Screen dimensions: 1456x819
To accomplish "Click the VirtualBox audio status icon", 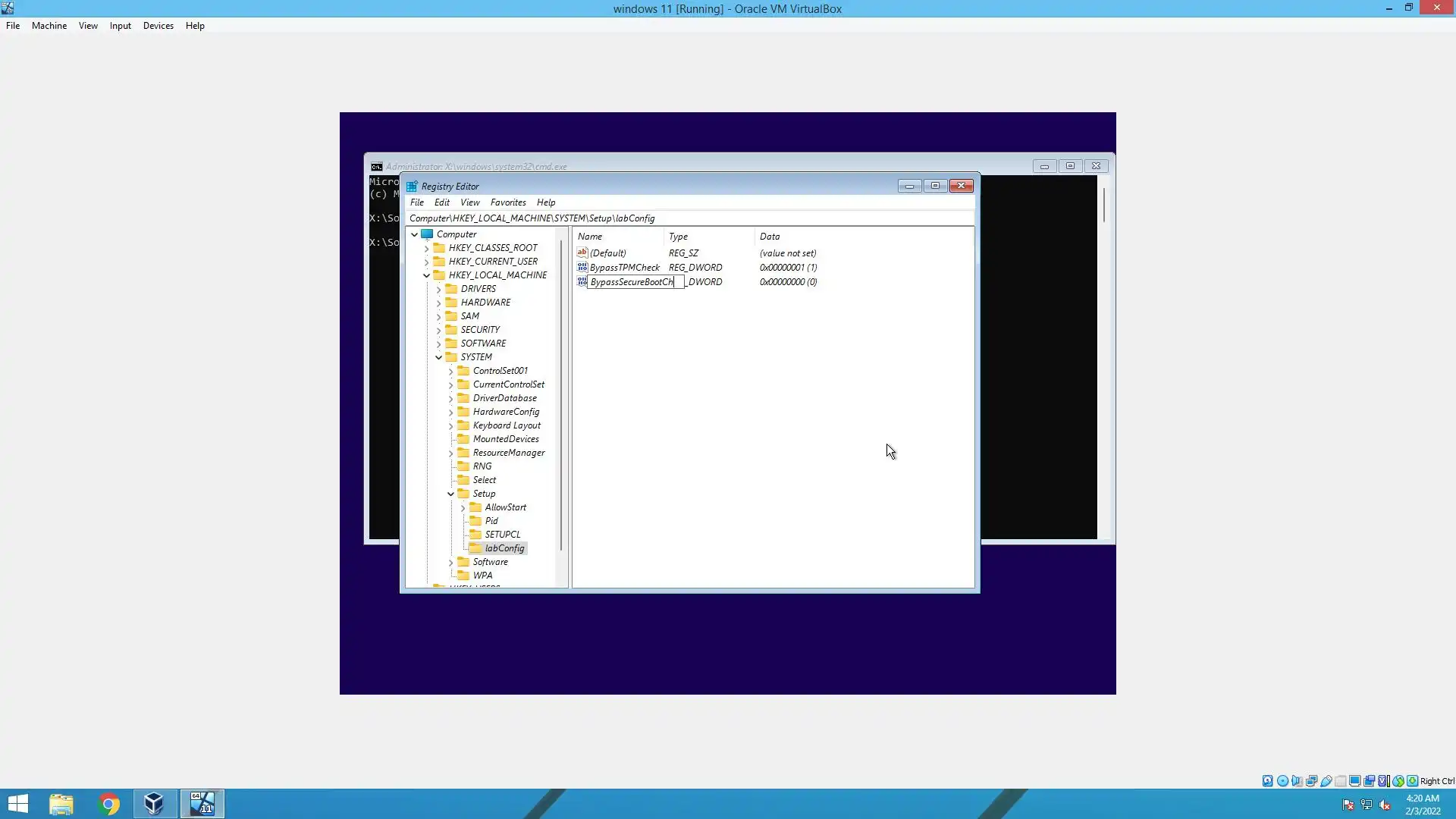I will 1297,781.
